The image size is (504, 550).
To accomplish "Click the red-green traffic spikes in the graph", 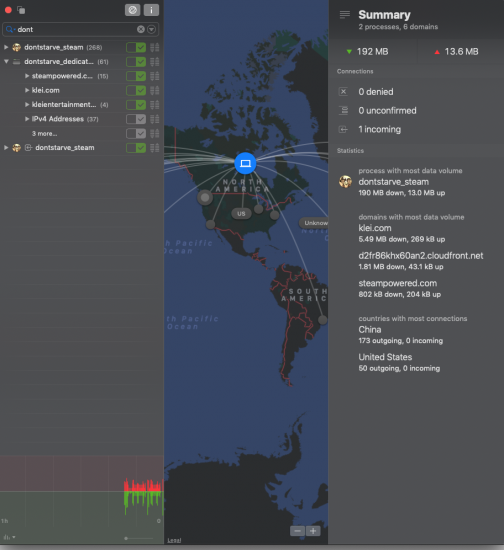I will pos(143,496).
